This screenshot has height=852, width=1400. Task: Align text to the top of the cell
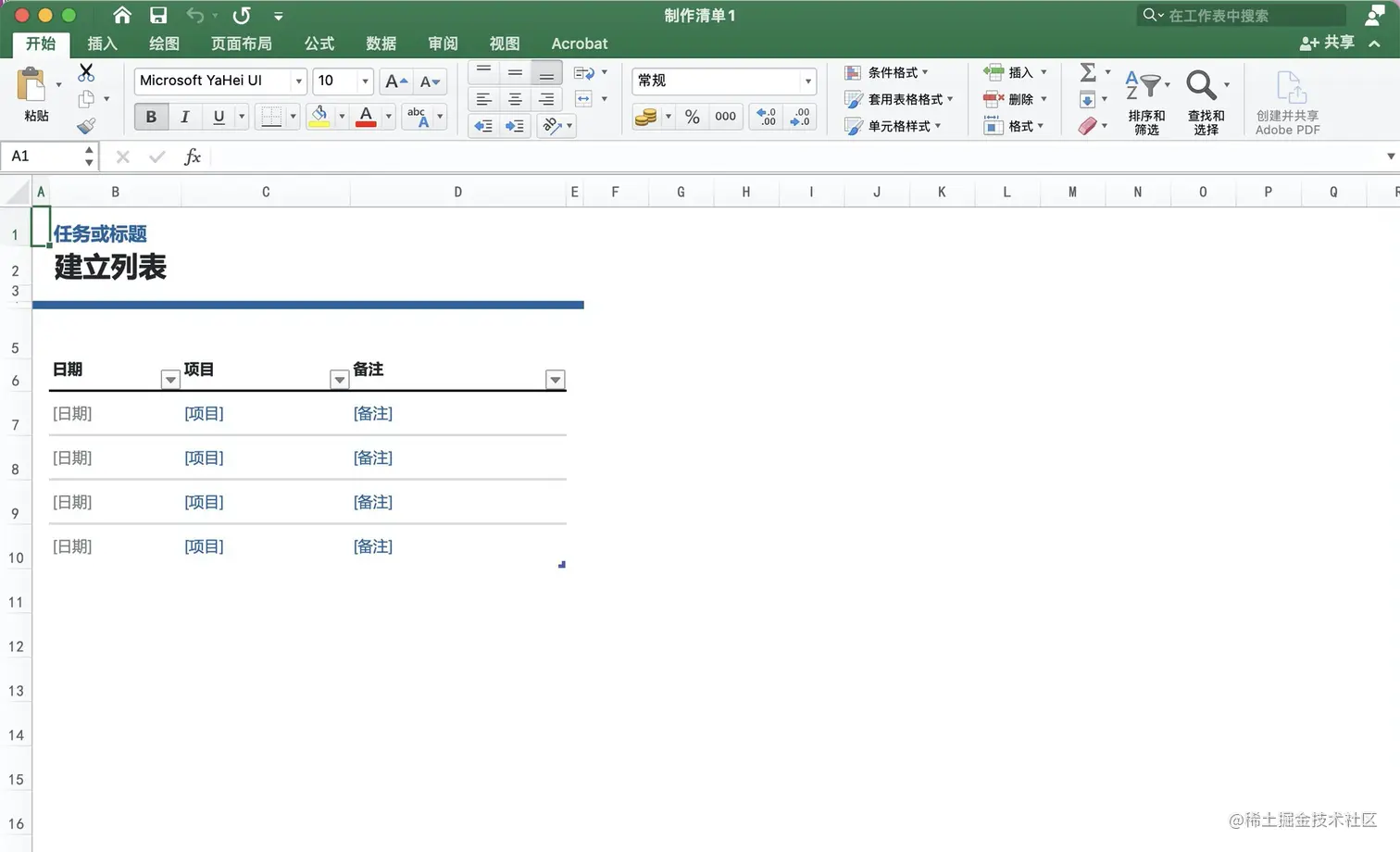coord(483,71)
